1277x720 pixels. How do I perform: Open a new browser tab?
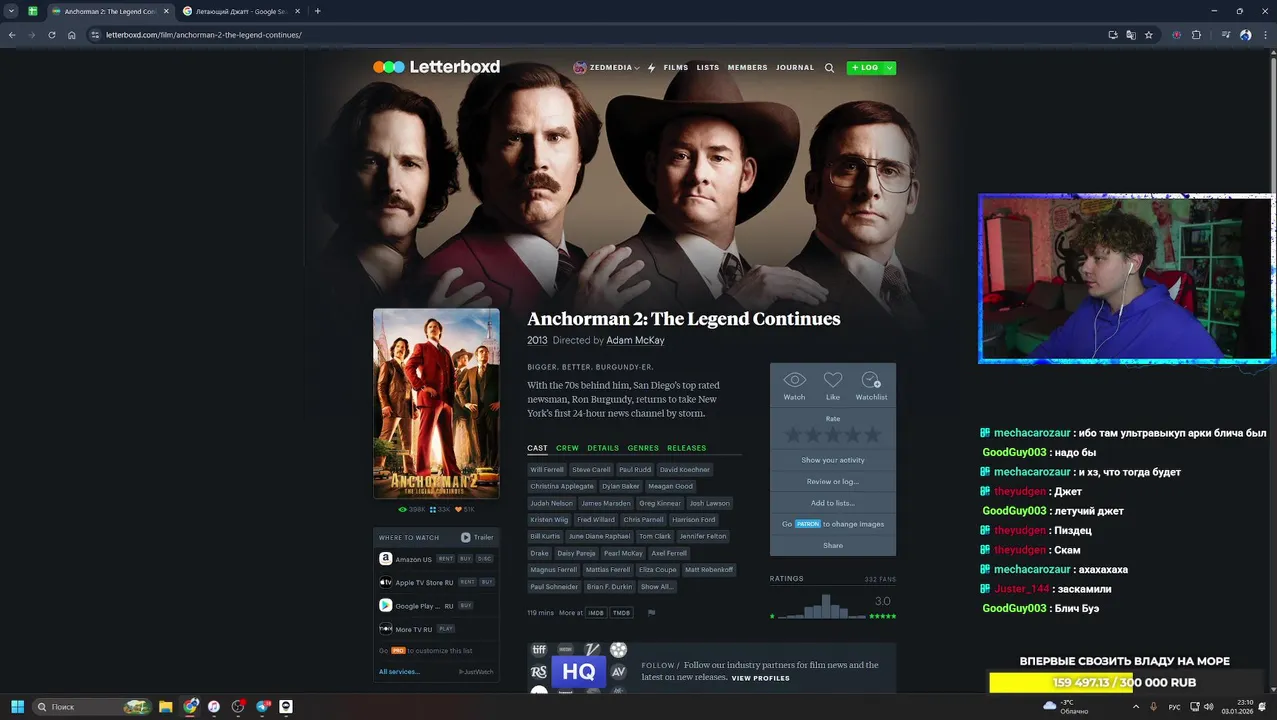(x=318, y=11)
